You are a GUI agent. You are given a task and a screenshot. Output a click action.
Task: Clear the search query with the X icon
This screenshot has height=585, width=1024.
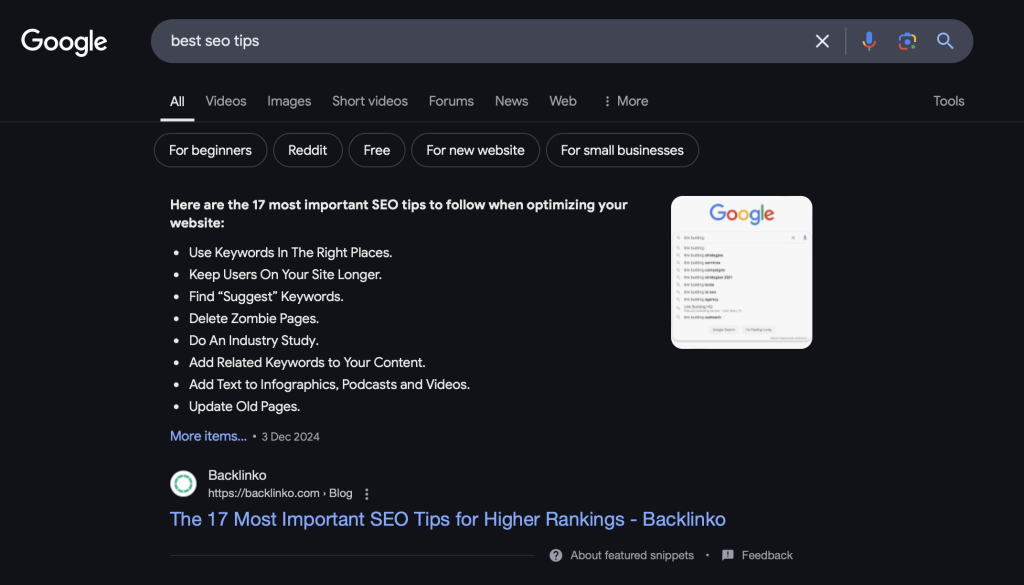point(822,41)
